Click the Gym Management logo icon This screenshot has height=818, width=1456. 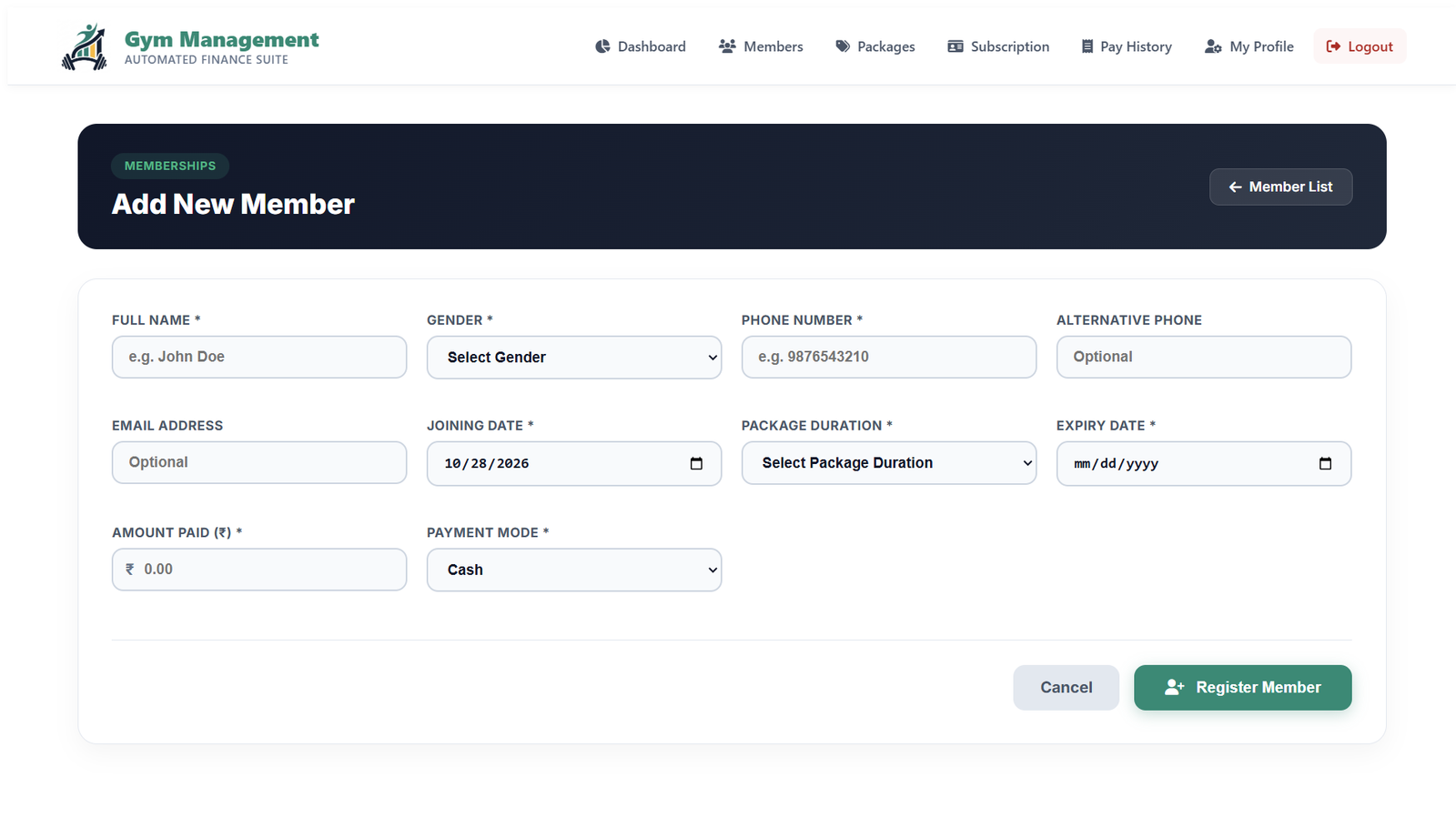point(85,47)
